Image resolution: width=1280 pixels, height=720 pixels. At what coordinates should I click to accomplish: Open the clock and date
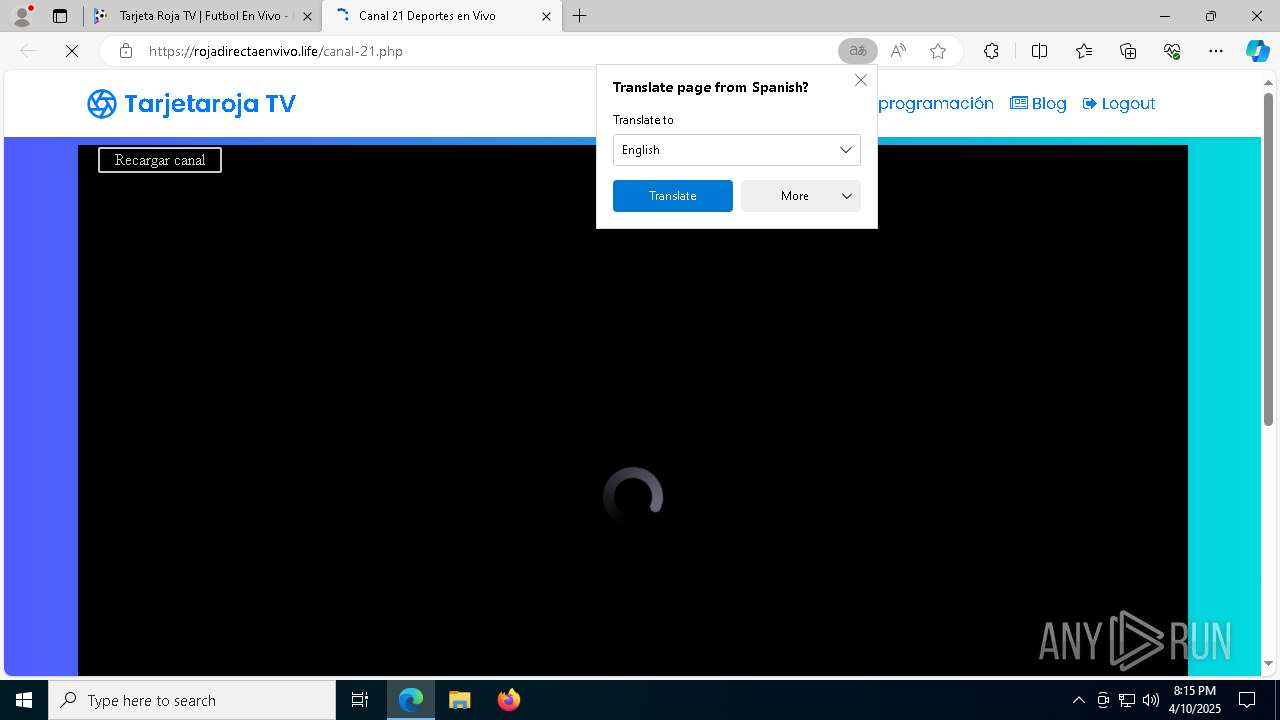click(x=1196, y=700)
